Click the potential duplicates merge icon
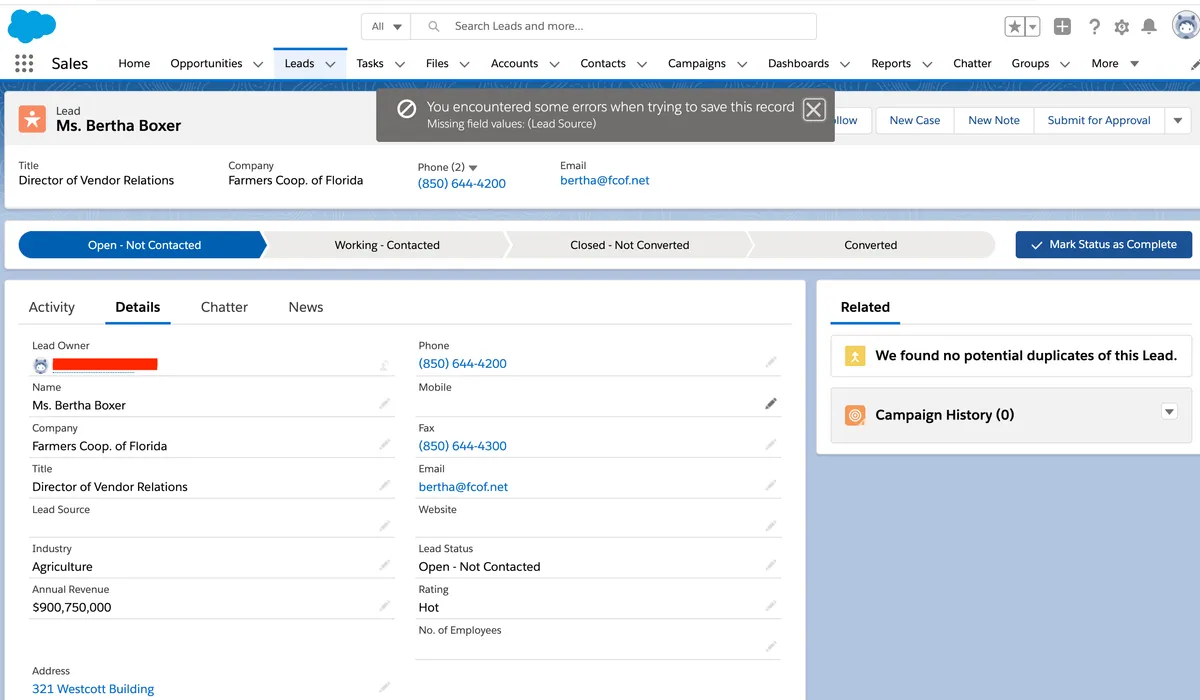1200x700 pixels. click(855, 355)
